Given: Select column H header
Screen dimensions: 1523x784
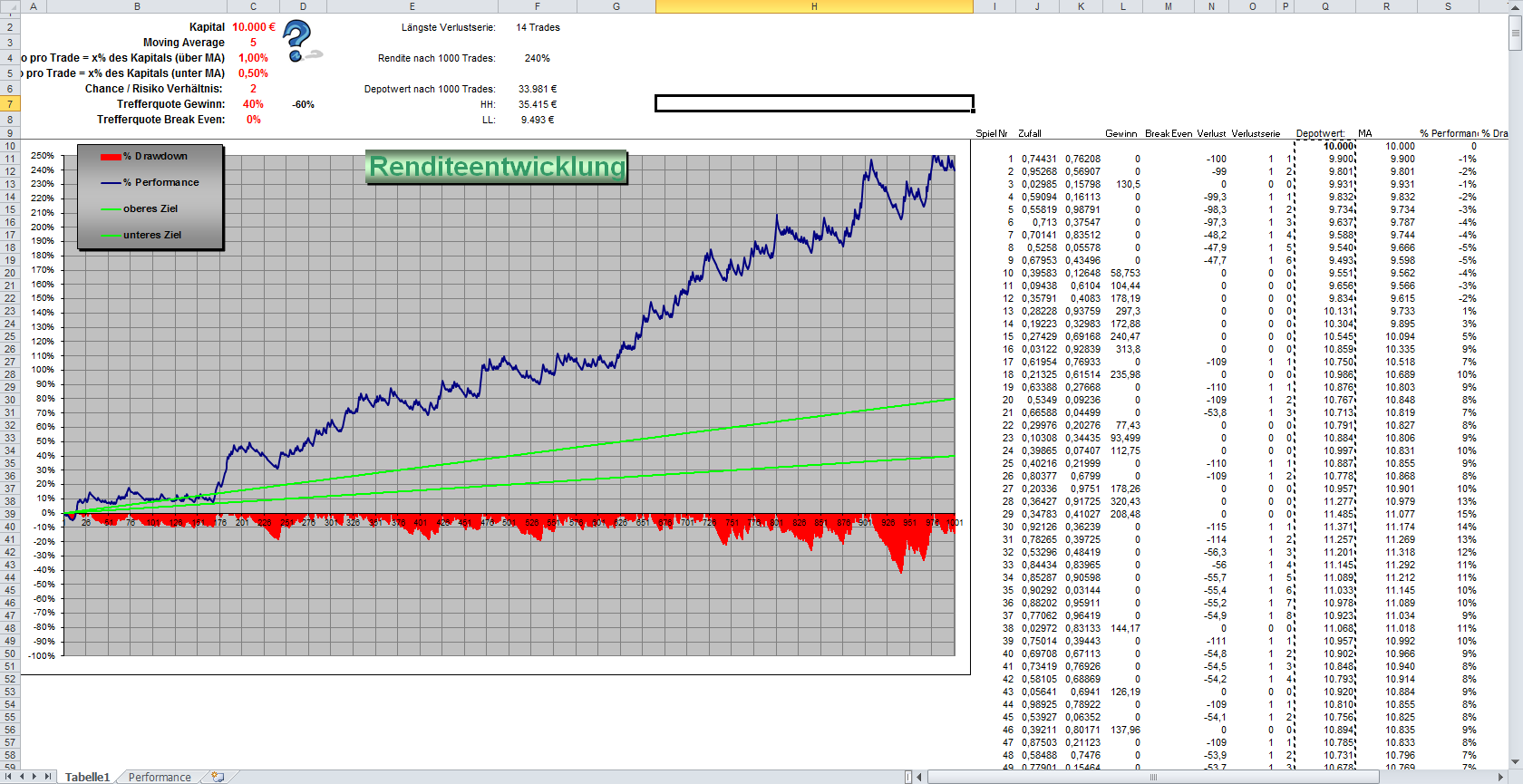Looking at the screenshot, I should [814, 6].
